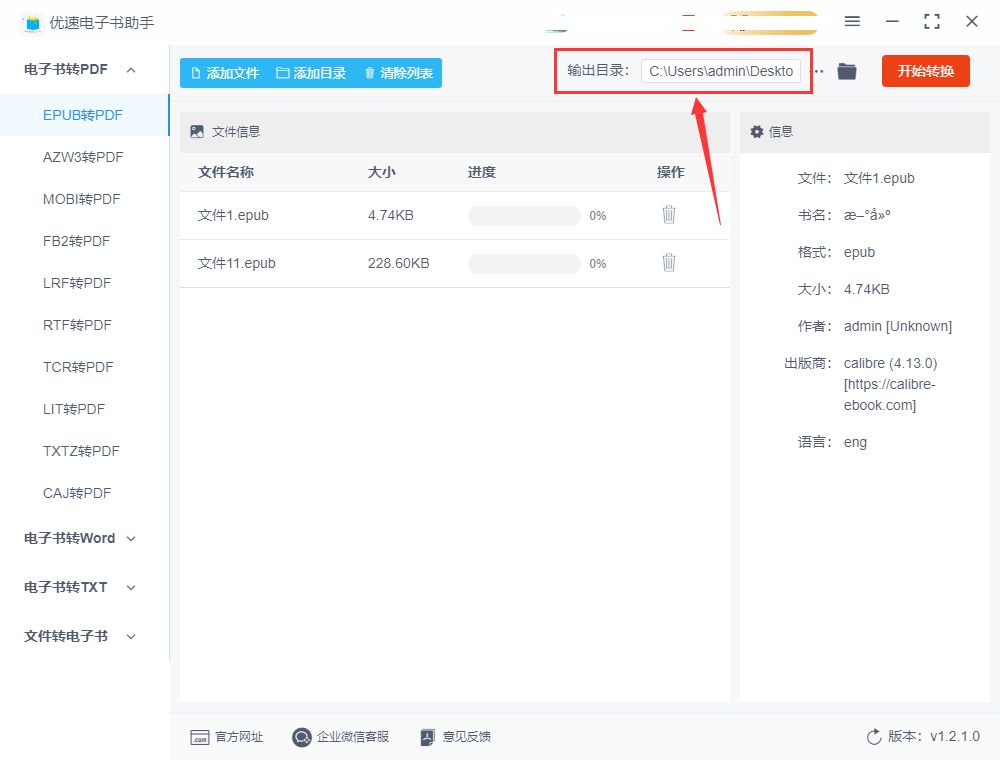Select RTF转PDF in the sidebar
Screen dimensions: 1000x760
pyautogui.click(x=77, y=325)
